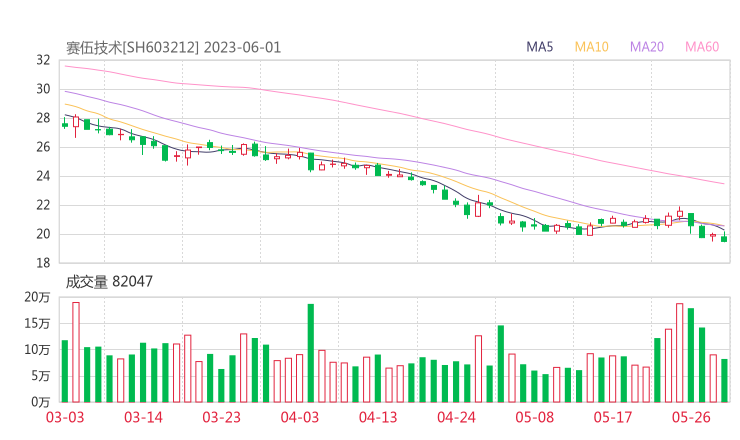Click the price axis label 22

43,205
